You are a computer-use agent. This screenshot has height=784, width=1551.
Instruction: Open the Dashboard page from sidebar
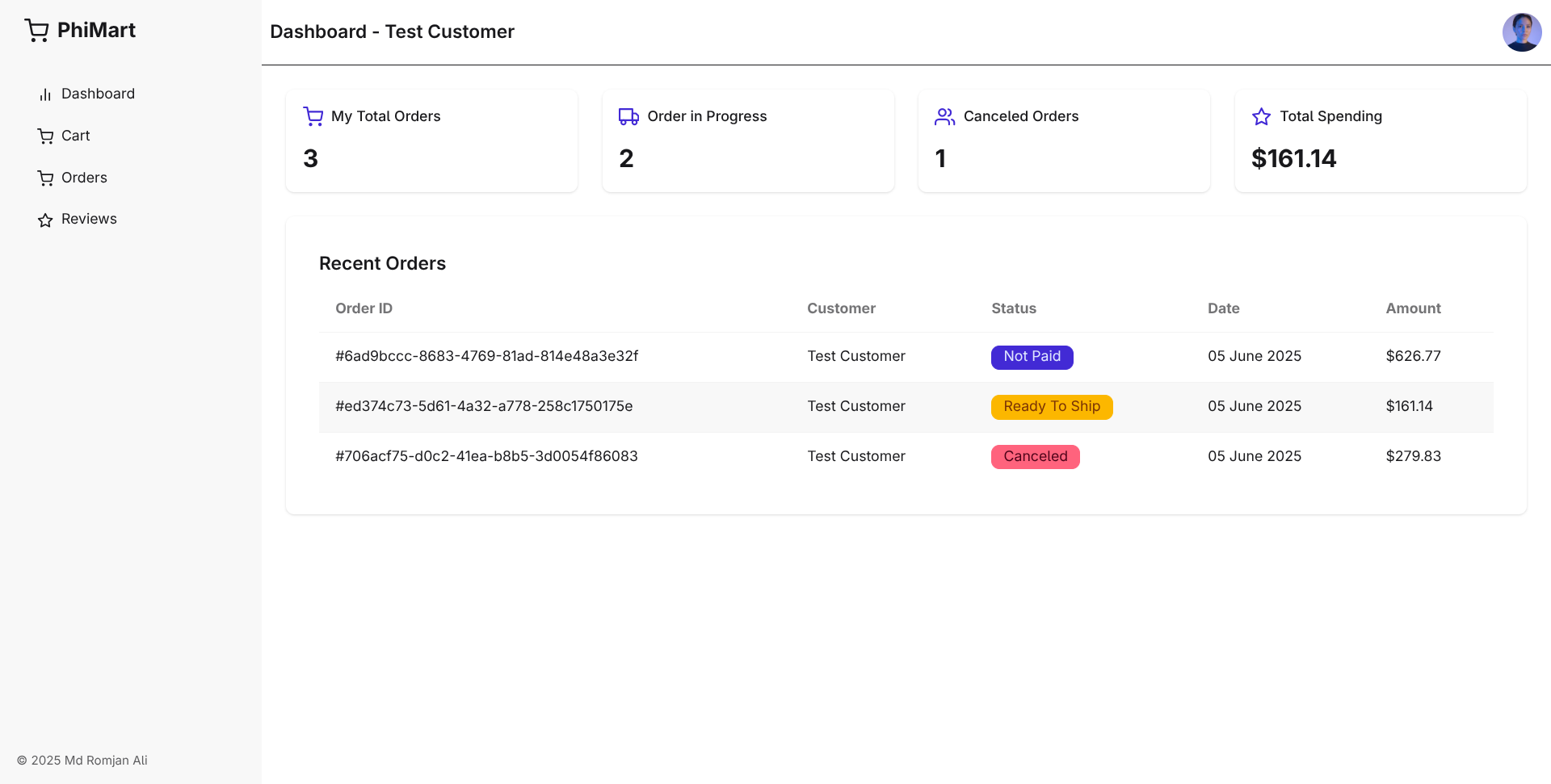(98, 94)
